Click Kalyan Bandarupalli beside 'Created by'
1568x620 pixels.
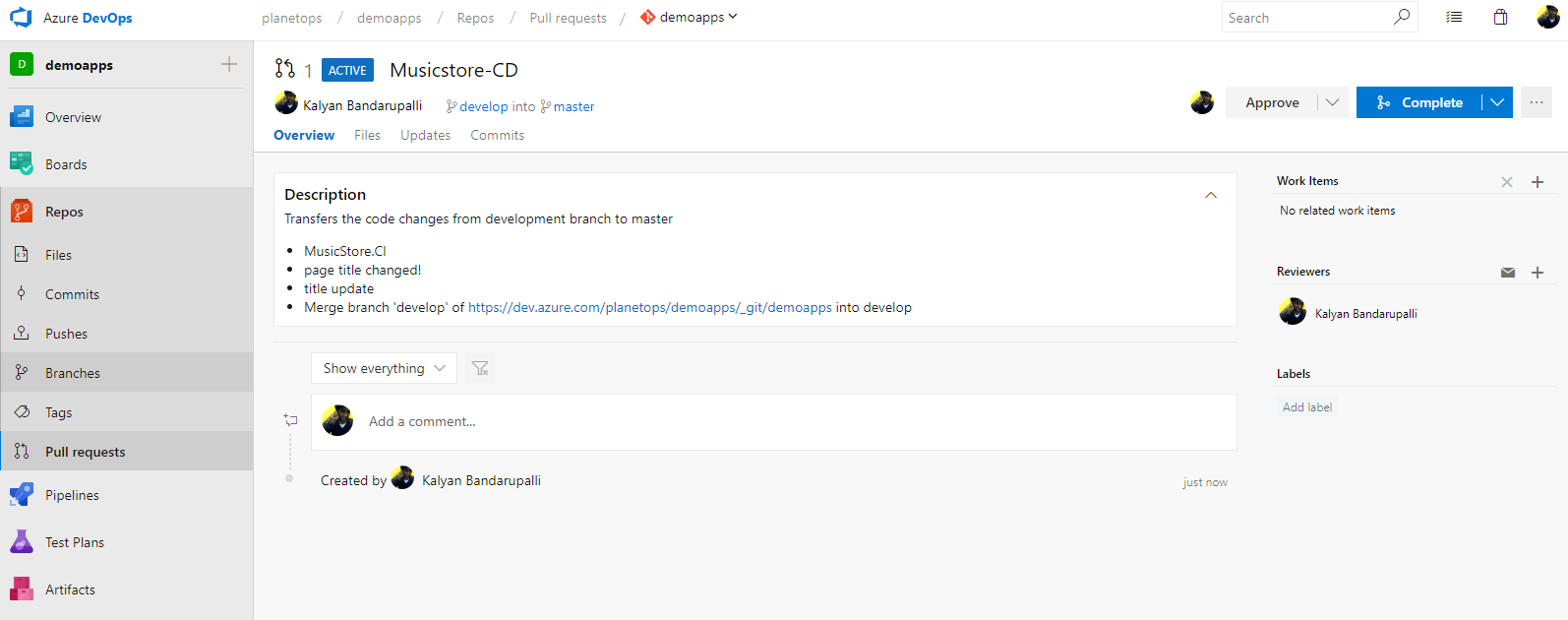click(x=481, y=480)
